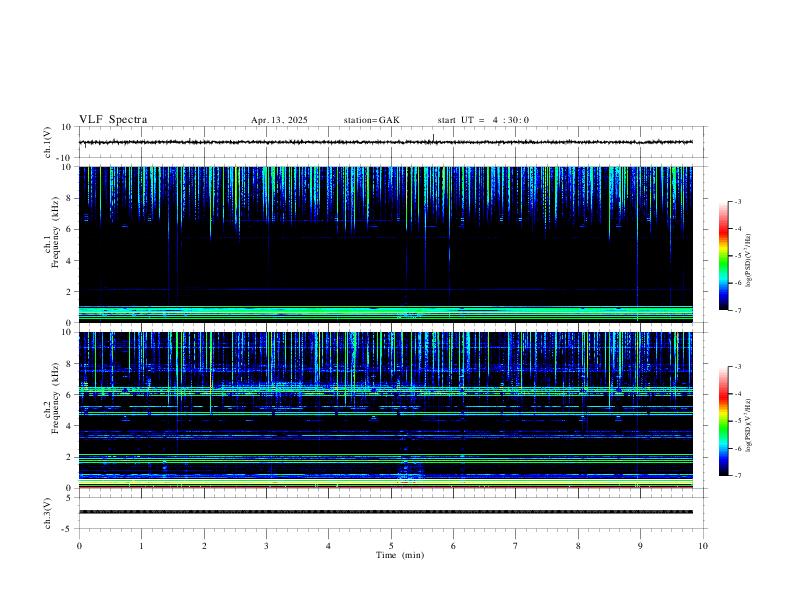Click the VLF Spectra title

[x=113, y=120]
